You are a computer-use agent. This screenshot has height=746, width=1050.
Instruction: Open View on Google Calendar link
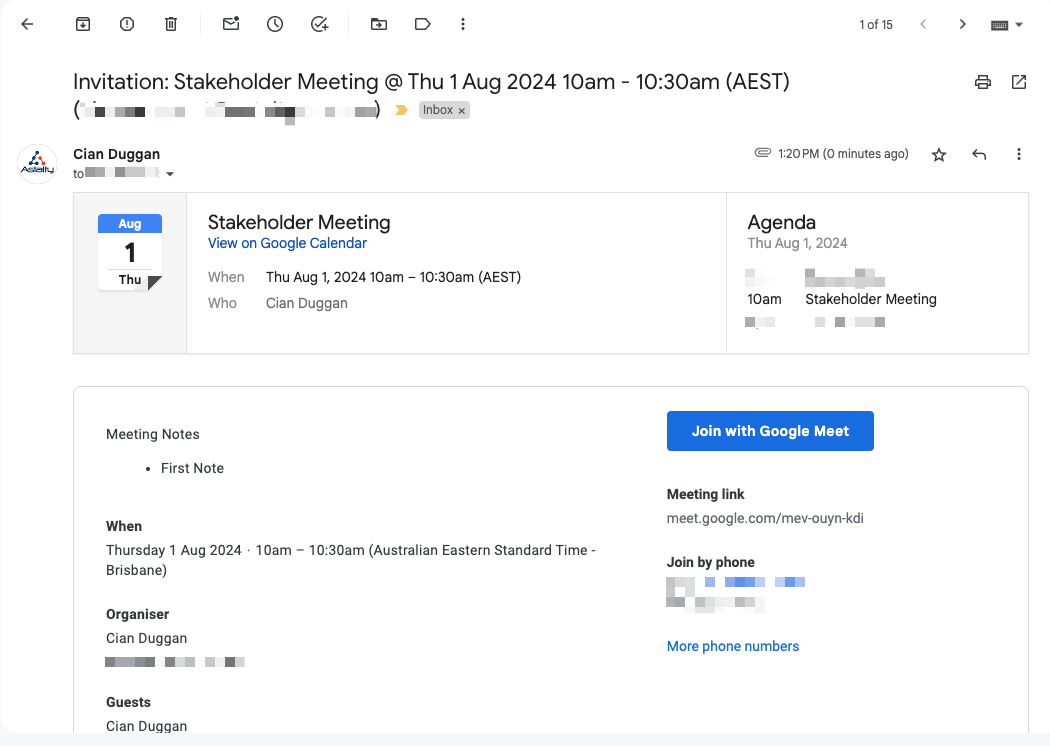(287, 243)
